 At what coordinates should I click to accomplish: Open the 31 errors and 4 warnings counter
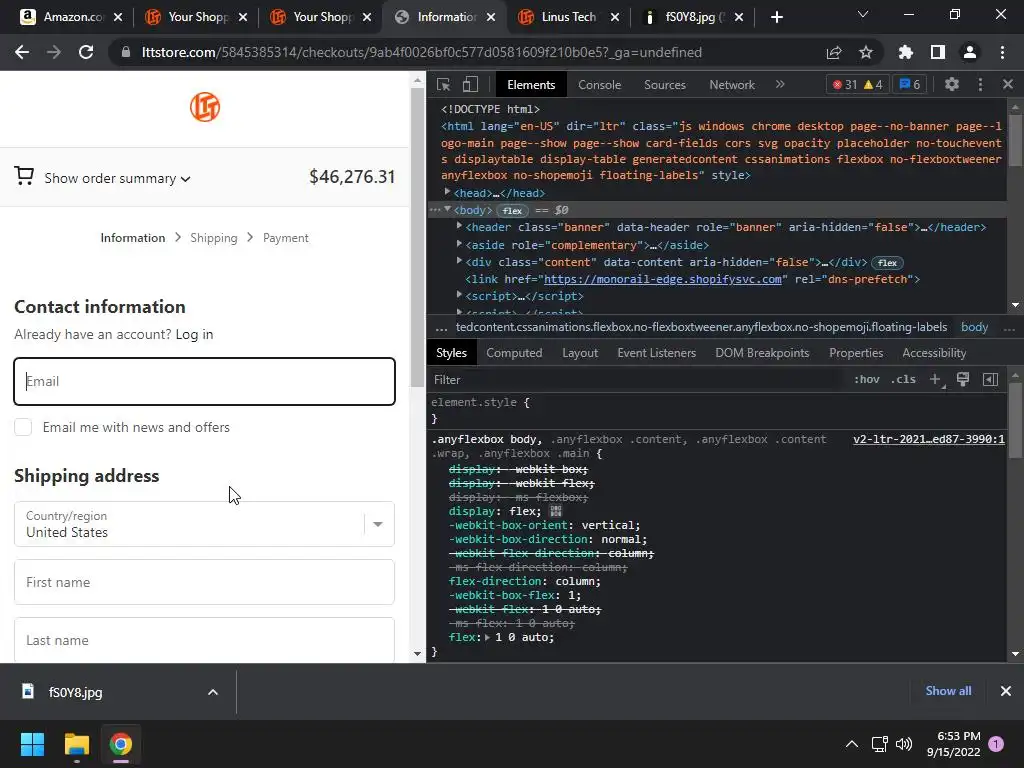tap(857, 84)
